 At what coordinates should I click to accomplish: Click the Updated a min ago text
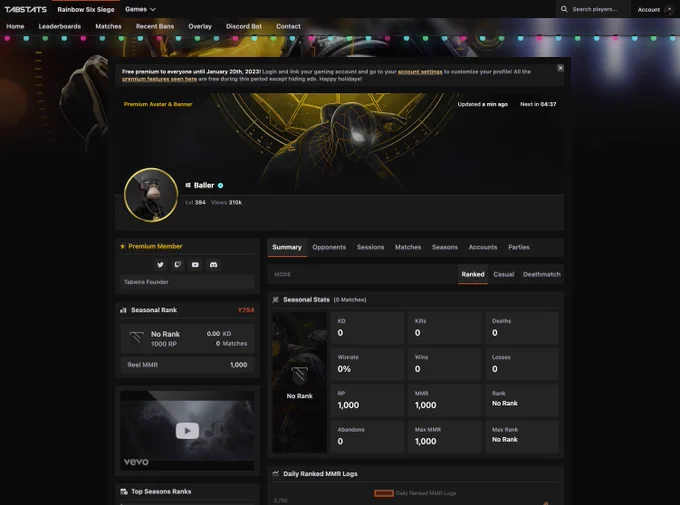pos(483,104)
